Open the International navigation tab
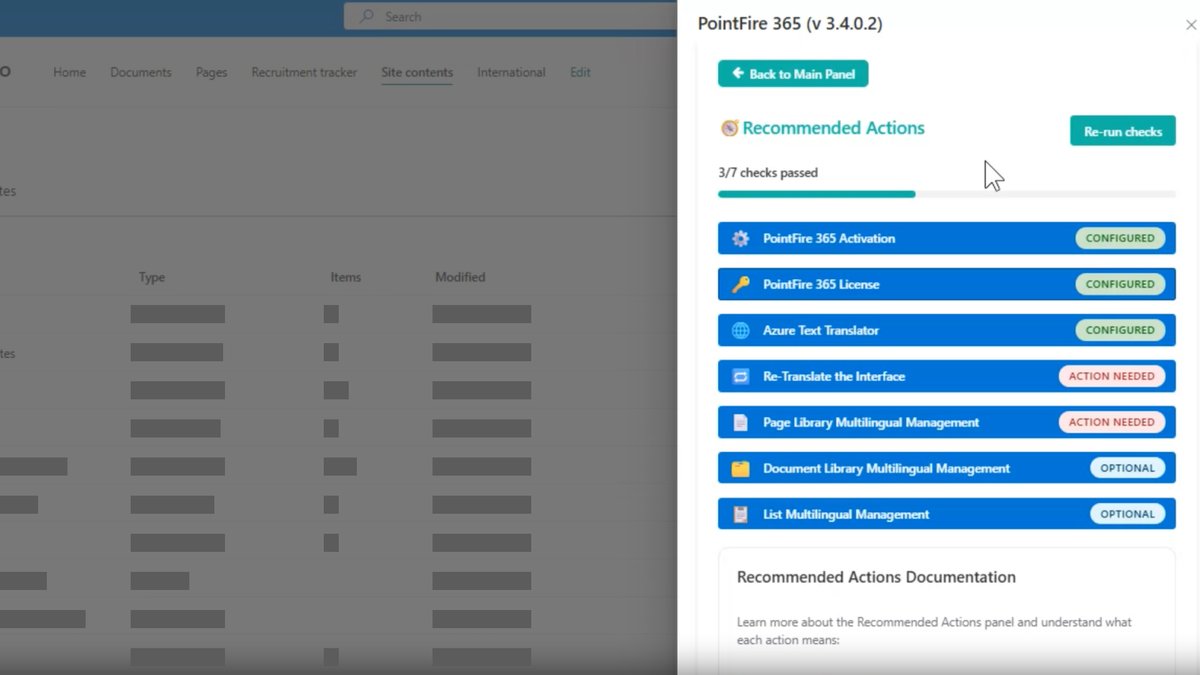Viewport: 1200px width, 675px height. click(x=511, y=72)
